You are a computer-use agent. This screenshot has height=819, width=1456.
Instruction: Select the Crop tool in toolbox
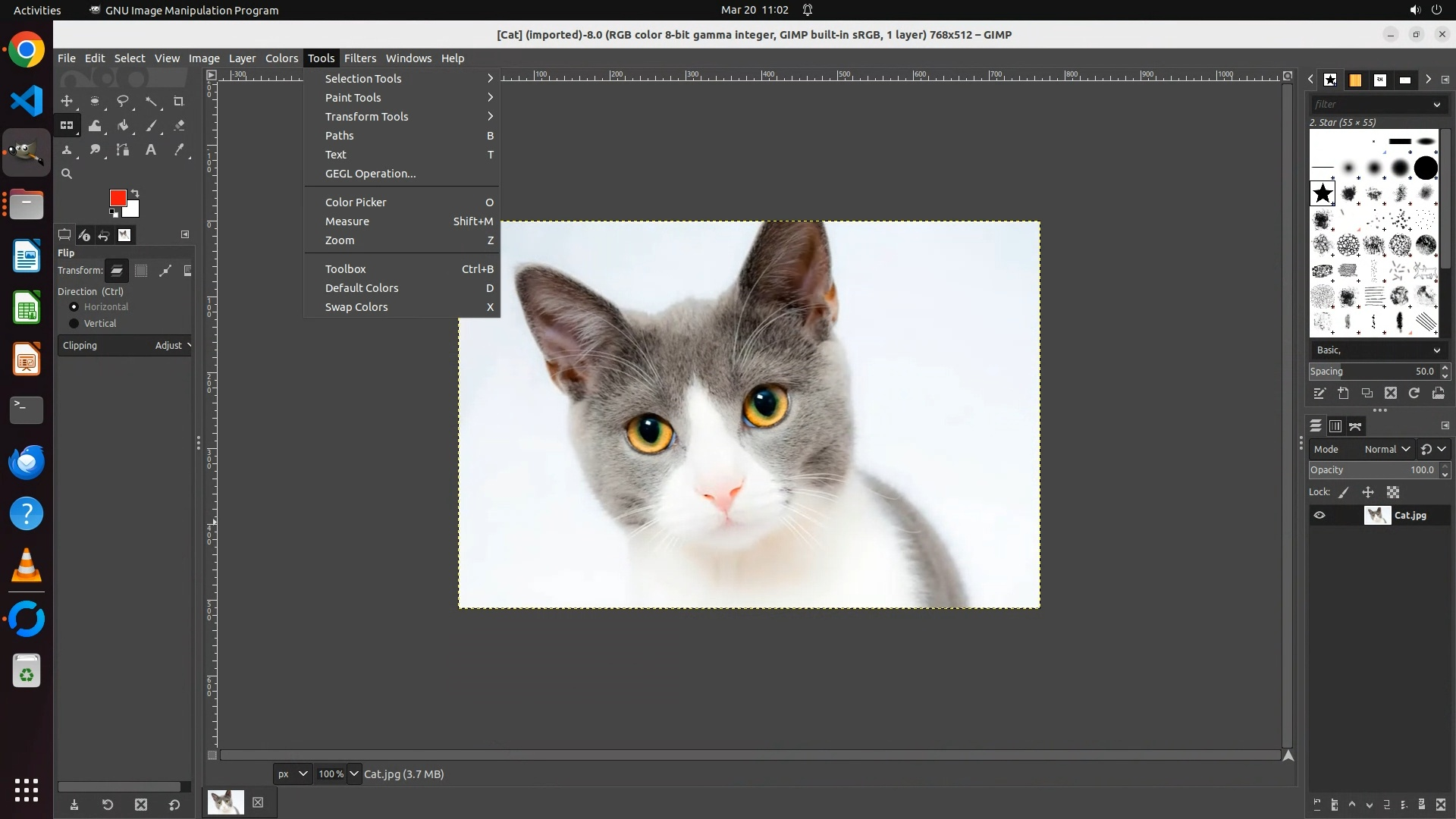(x=179, y=101)
